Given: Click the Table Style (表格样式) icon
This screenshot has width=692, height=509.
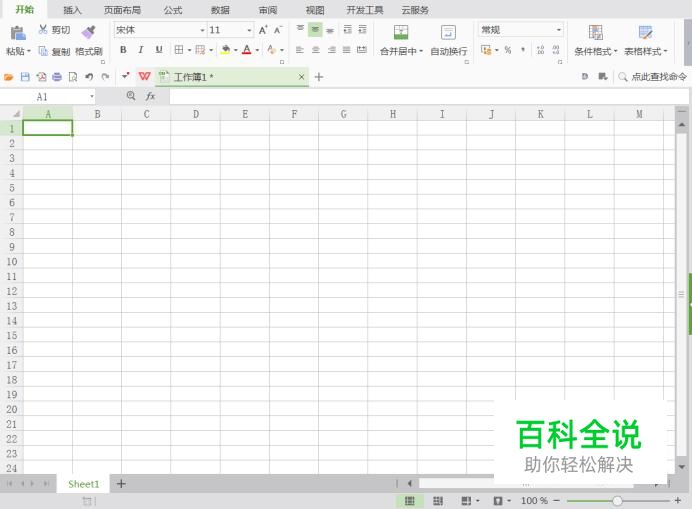Looking at the screenshot, I should pos(645,33).
